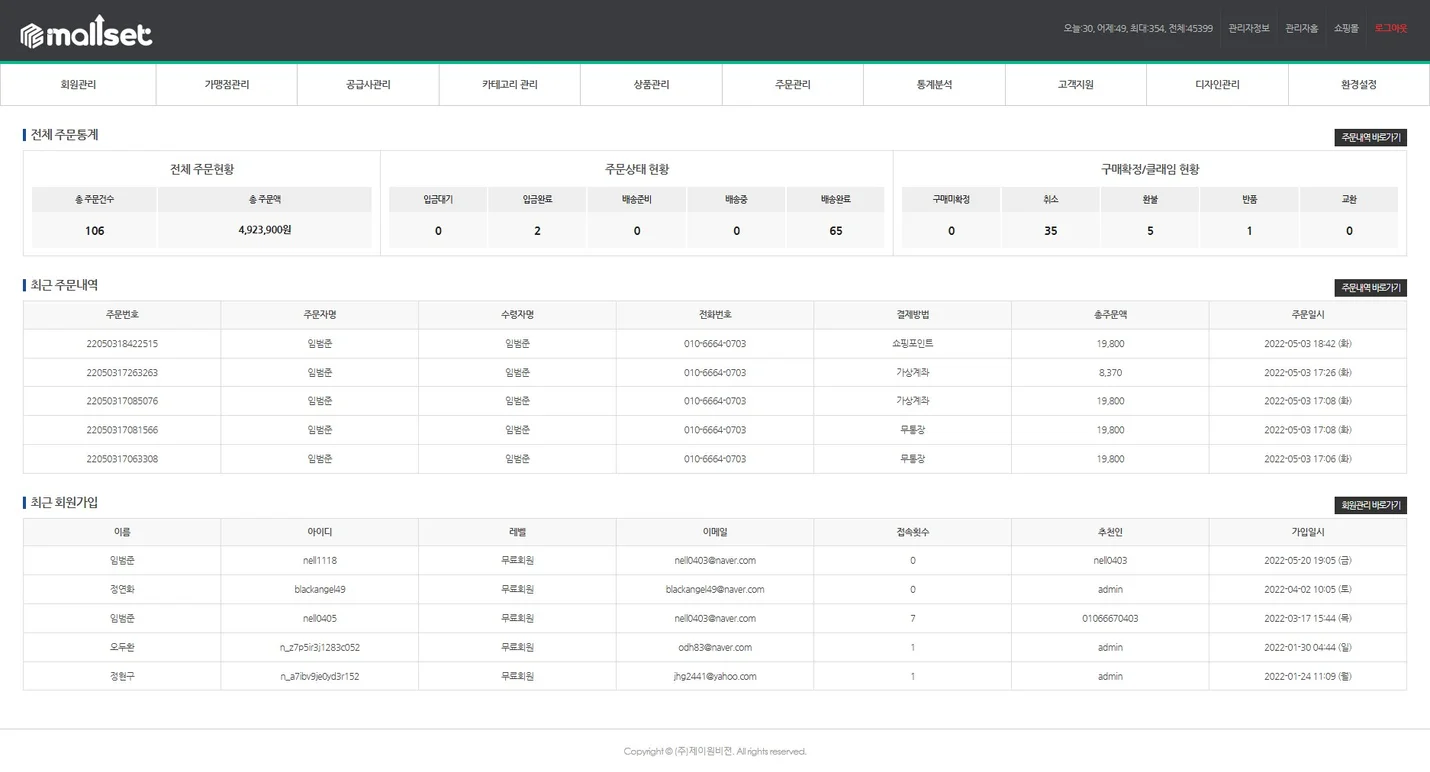This screenshot has height=772, width=1430.
Task: Click the 교환 column header
Action: [x=1349, y=200]
